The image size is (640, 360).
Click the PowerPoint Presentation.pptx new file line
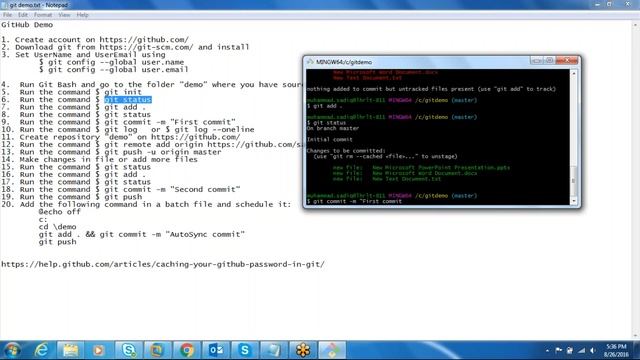coord(421,167)
